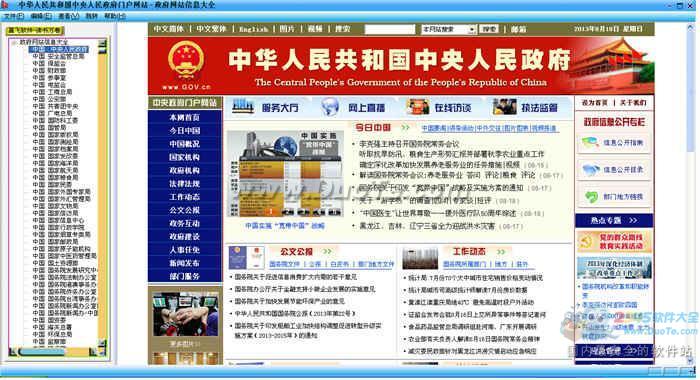Click the 服务大厅 building icon
700x380 pixels.
(x=243, y=107)
